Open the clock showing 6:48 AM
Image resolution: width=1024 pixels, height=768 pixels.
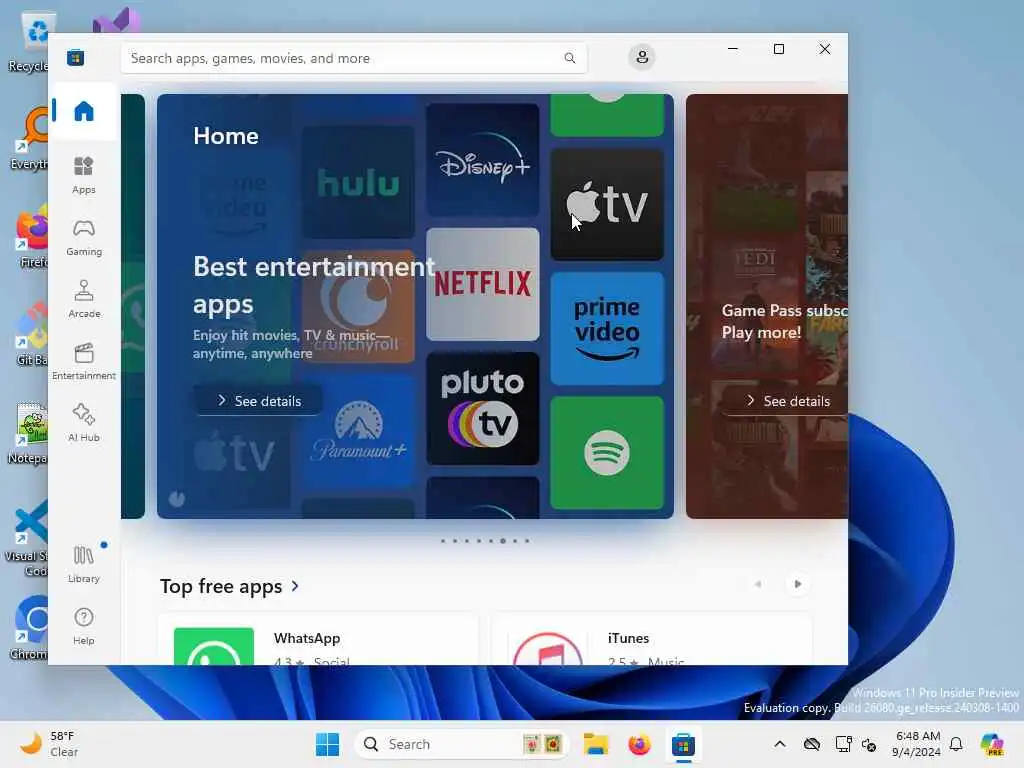pyautogui.click(x=917, y=744)
